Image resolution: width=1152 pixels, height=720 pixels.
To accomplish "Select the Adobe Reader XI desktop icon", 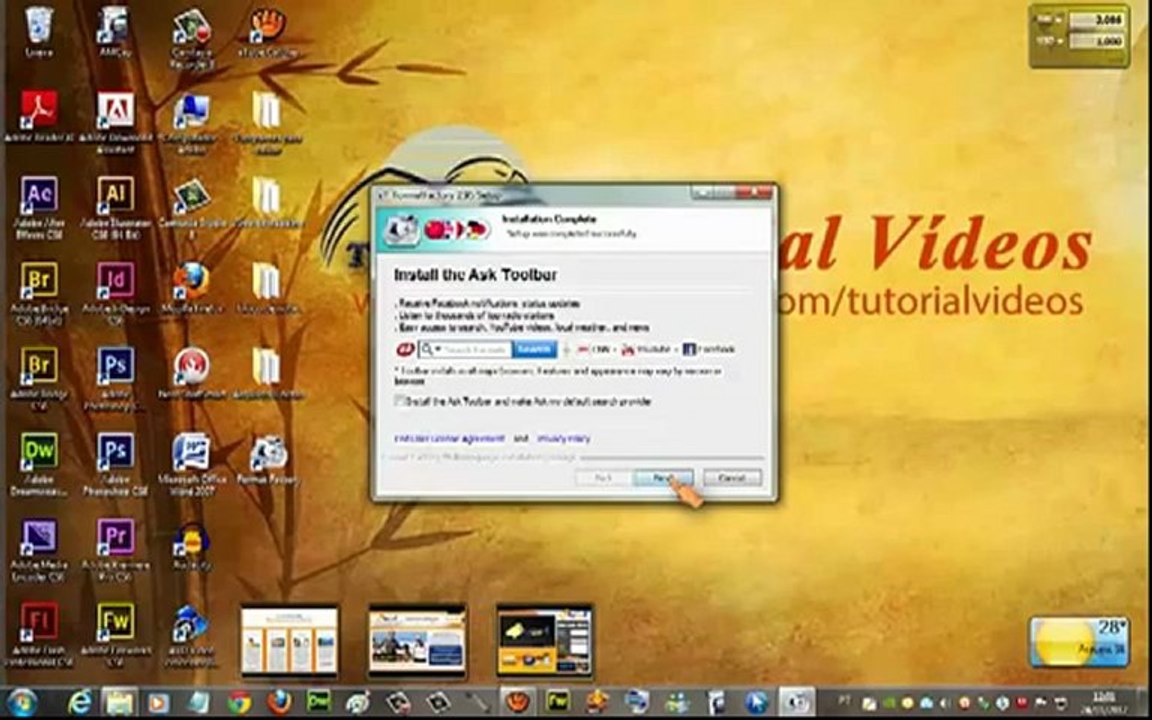I will (38, 116).
